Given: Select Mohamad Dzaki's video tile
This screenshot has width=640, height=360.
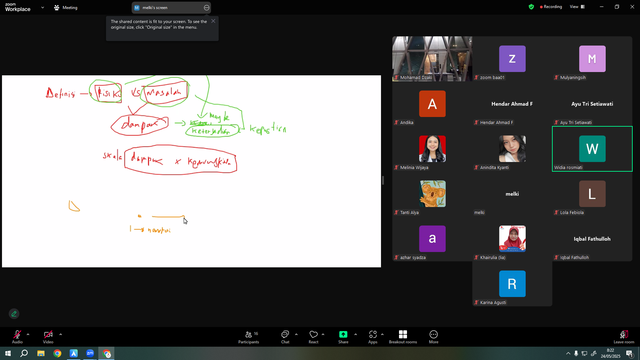Looking at the screenshot, I should [432, 59].
